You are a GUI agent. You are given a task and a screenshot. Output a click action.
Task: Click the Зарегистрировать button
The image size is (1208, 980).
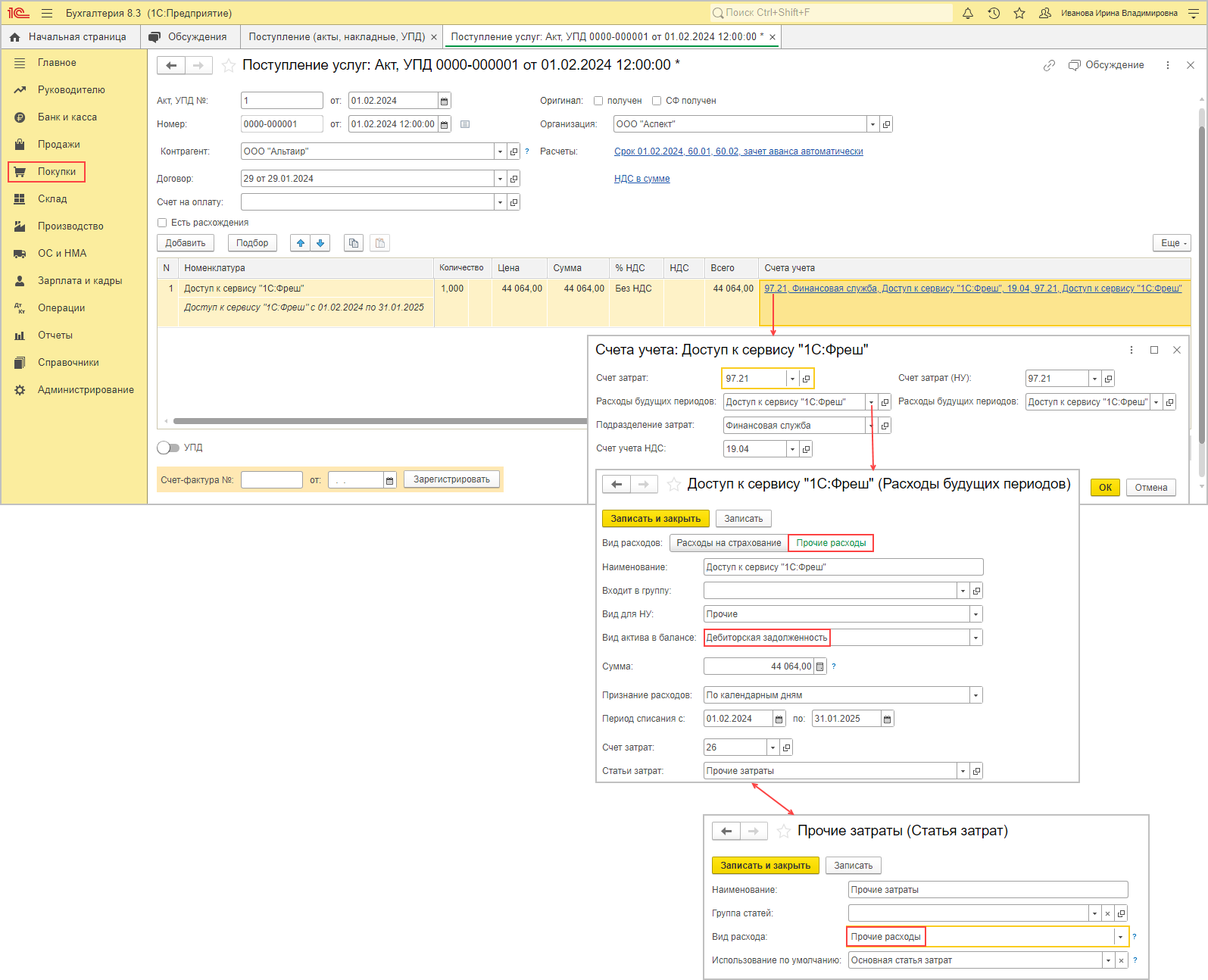(451, 479)
